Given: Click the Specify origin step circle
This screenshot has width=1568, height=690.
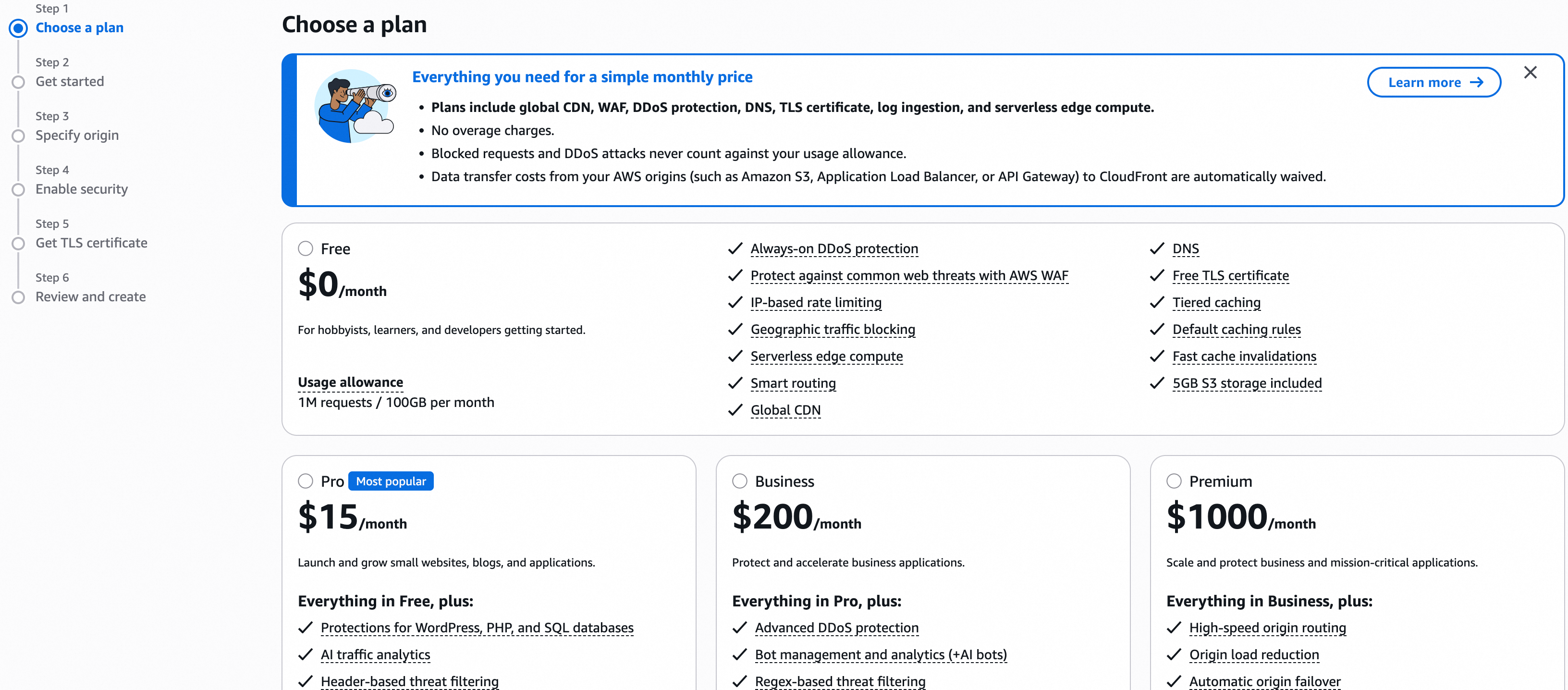Looking at the screenshot, I should coord(18,136).
